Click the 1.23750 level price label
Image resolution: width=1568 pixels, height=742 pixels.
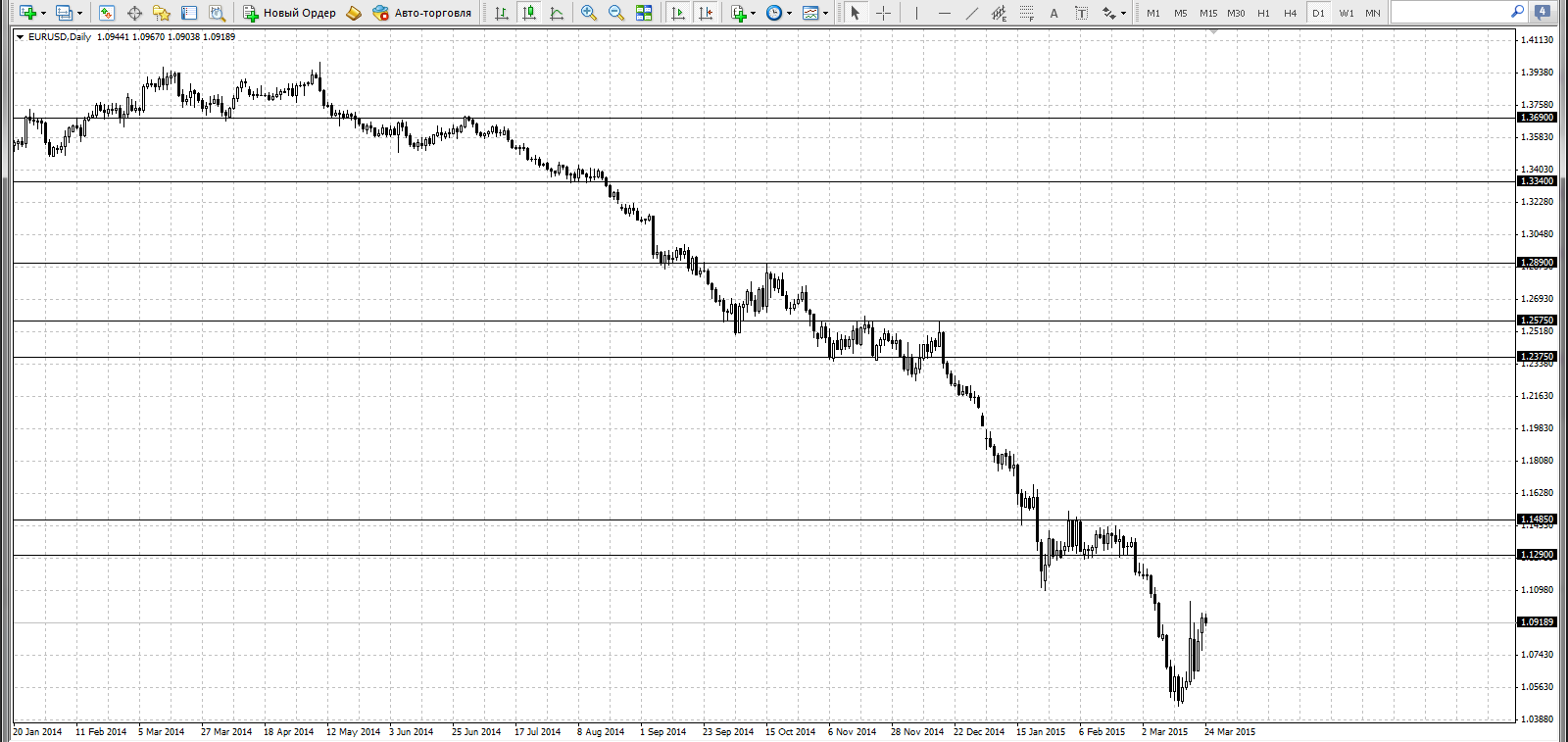[1536, 357]
